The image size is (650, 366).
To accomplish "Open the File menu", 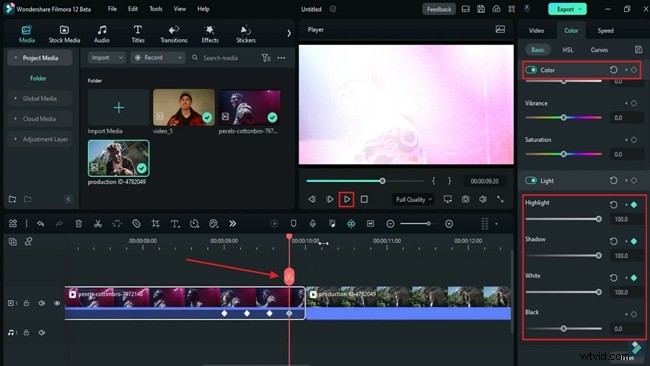I will pos(112,9).
